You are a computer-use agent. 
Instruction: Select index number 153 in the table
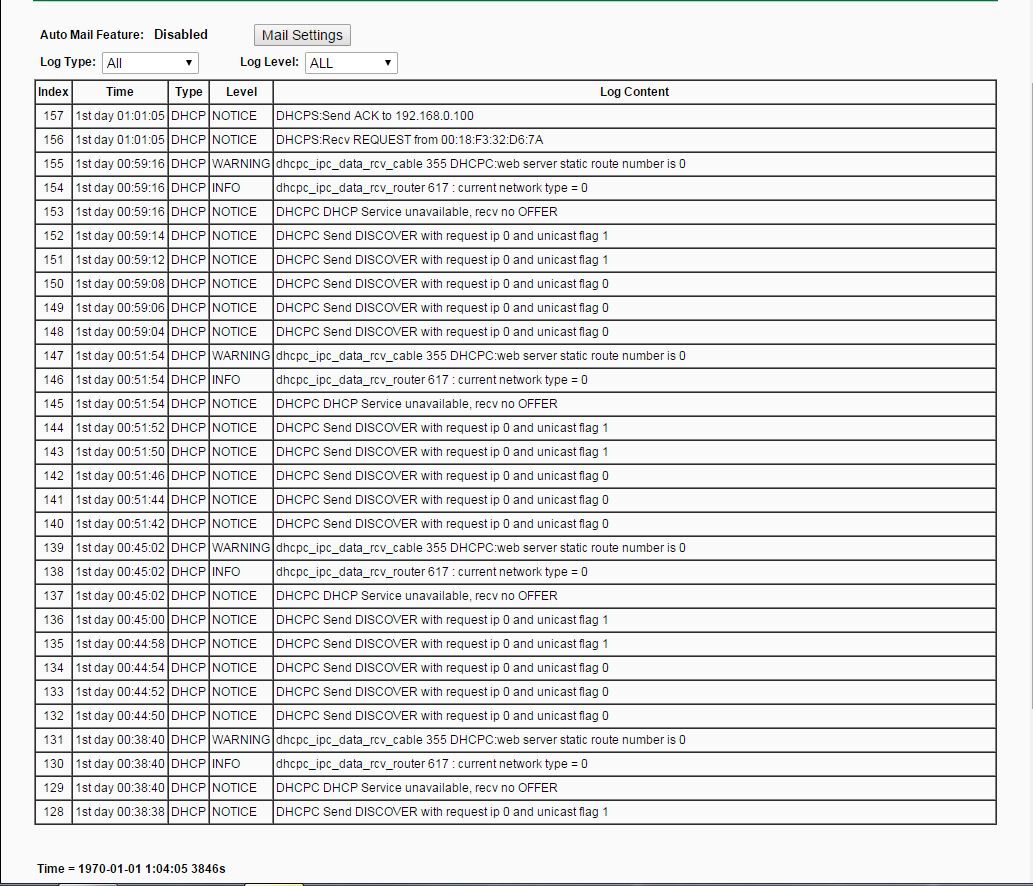[53, 212]
